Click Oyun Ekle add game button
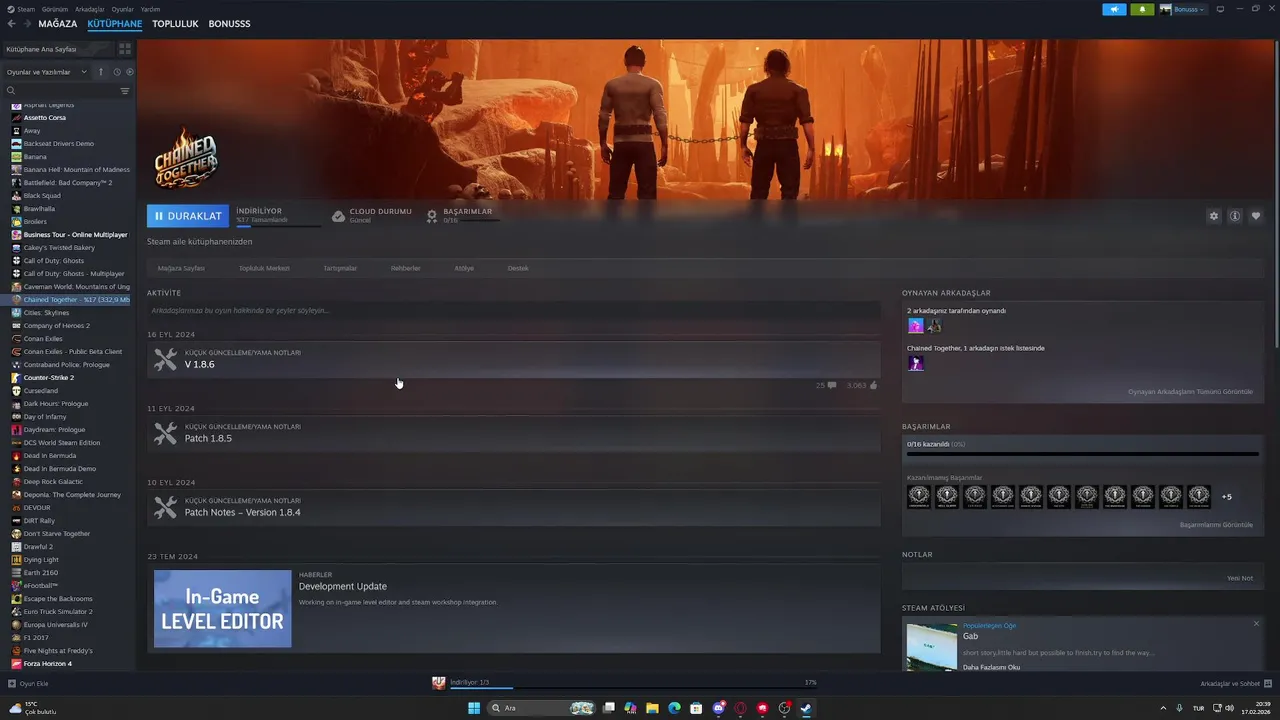 (28, 684)
